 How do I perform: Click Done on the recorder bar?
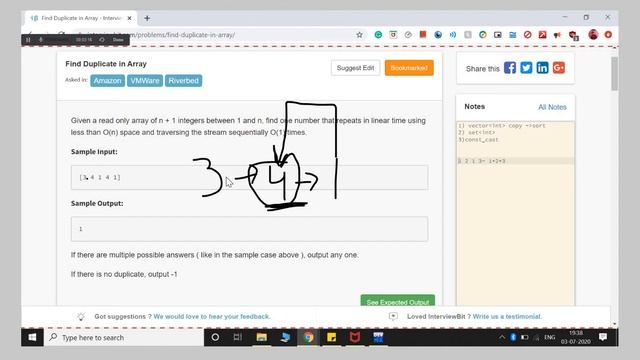coord(118,40)
